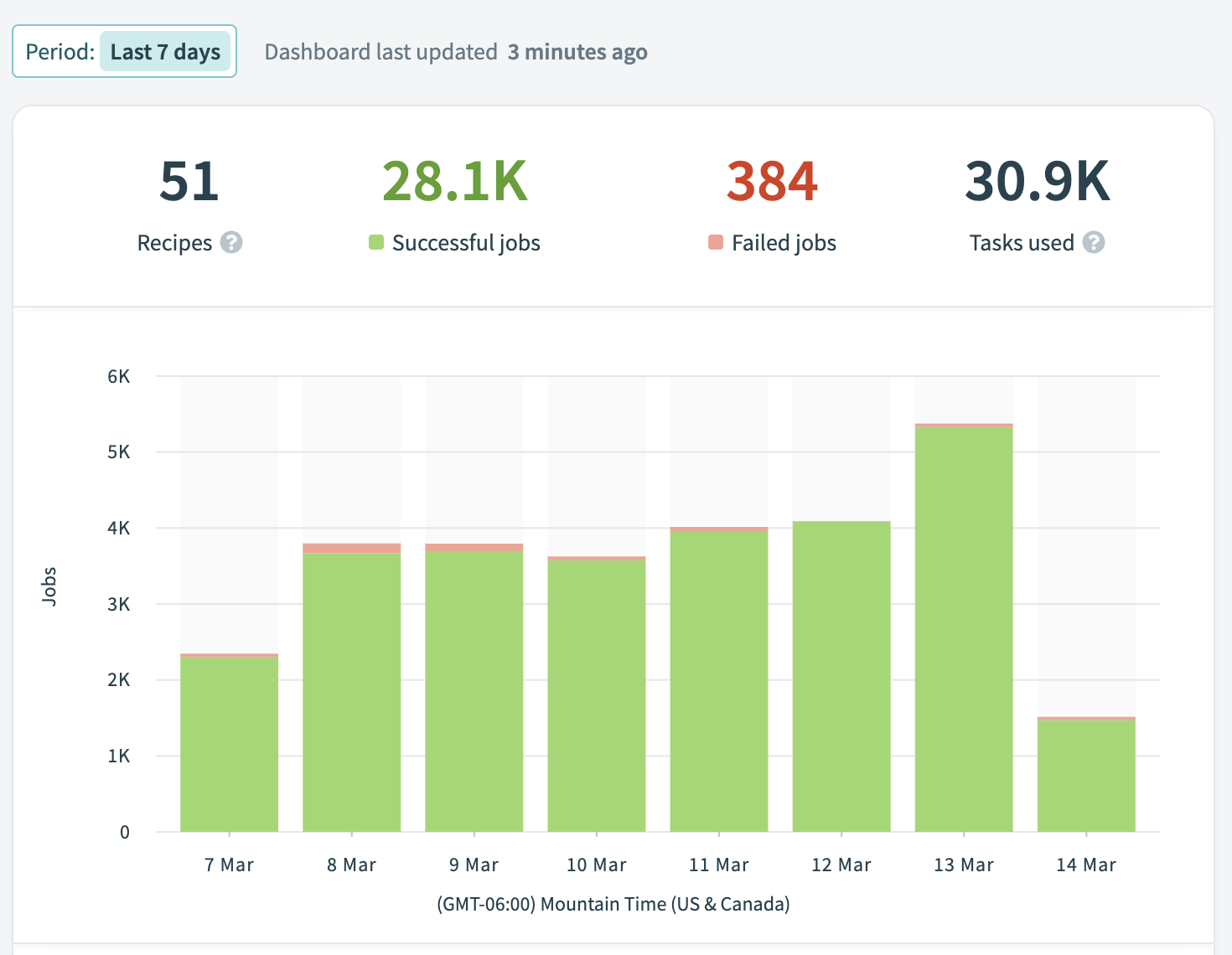Select the tallest bar for 13 Mar
Screen dimensions: 1232x955
[x=964, y=628]
